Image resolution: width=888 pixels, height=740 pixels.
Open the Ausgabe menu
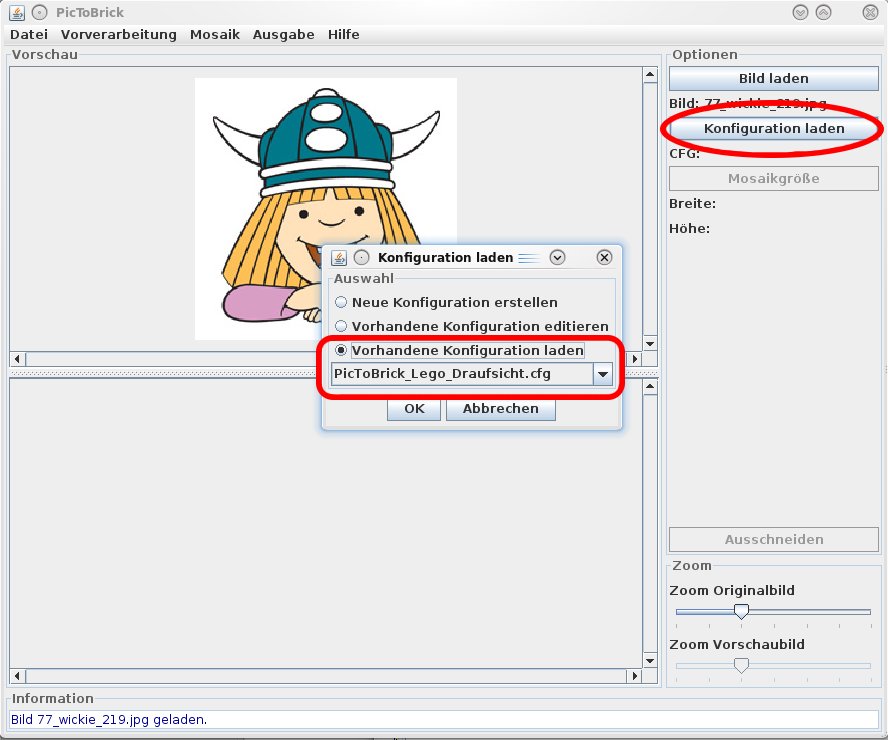[284, 35]
